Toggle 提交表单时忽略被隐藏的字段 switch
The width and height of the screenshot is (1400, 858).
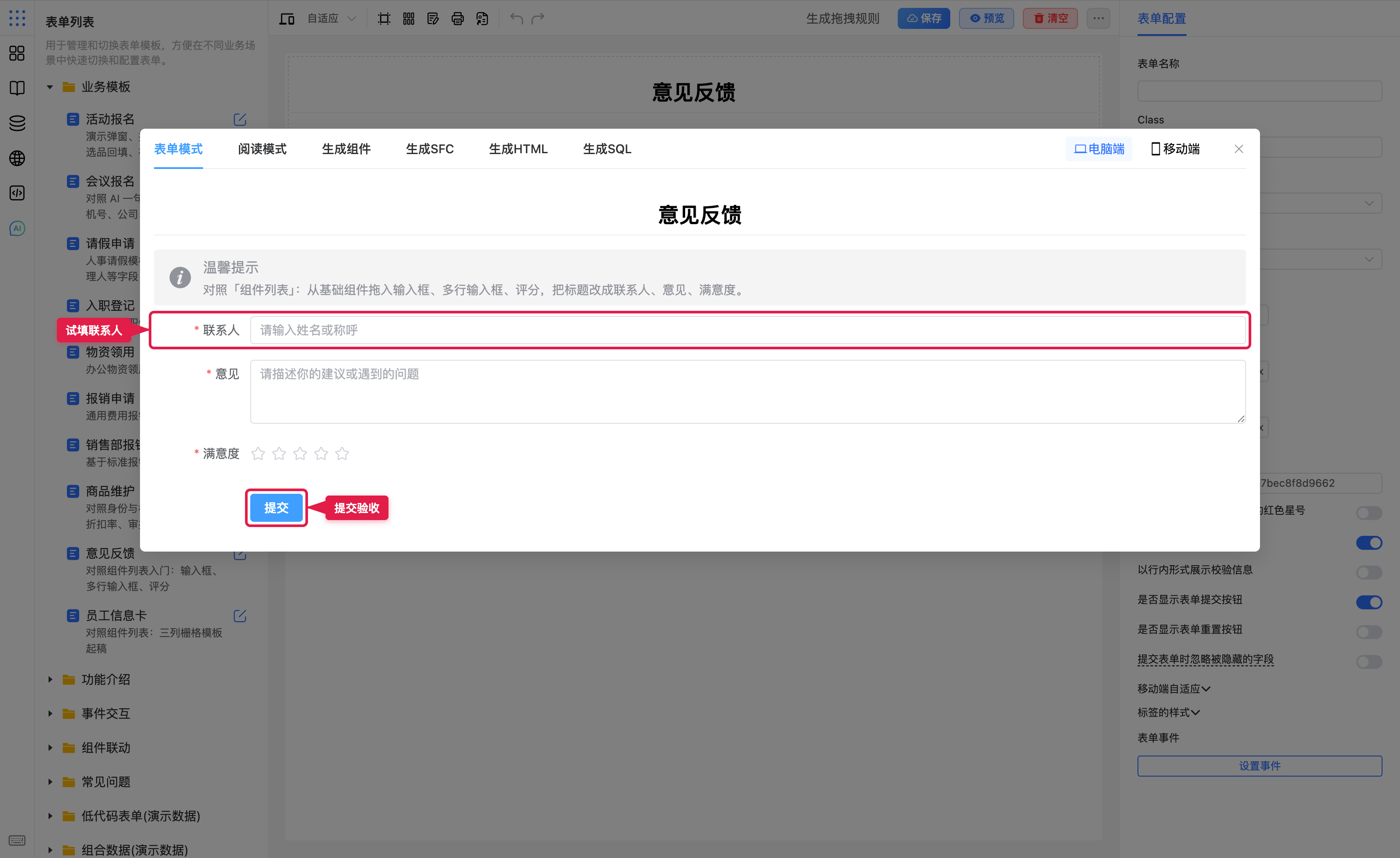pos(1369,661)
